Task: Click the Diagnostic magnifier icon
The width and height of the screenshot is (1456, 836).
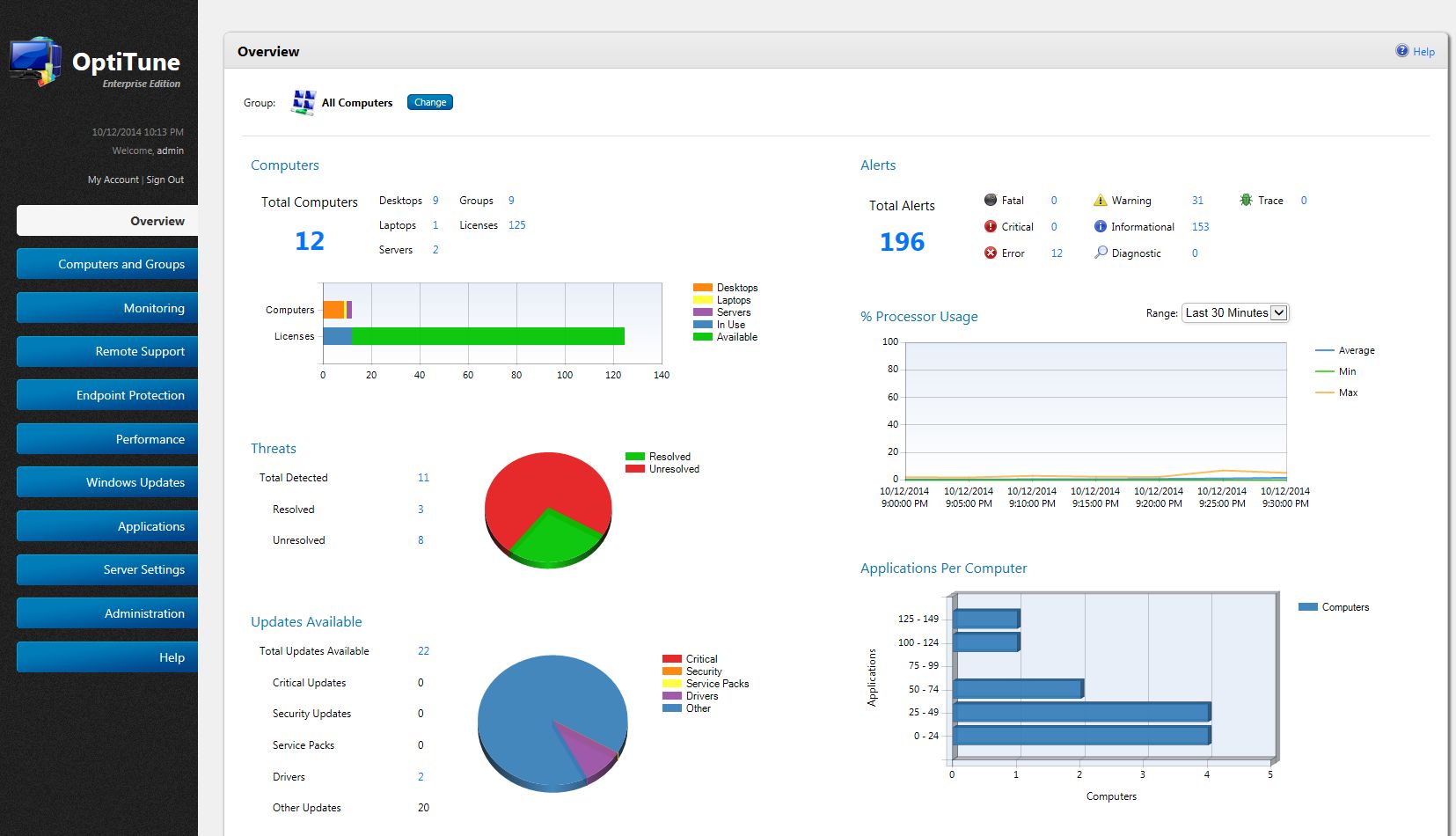Action: click(1100, 253)
